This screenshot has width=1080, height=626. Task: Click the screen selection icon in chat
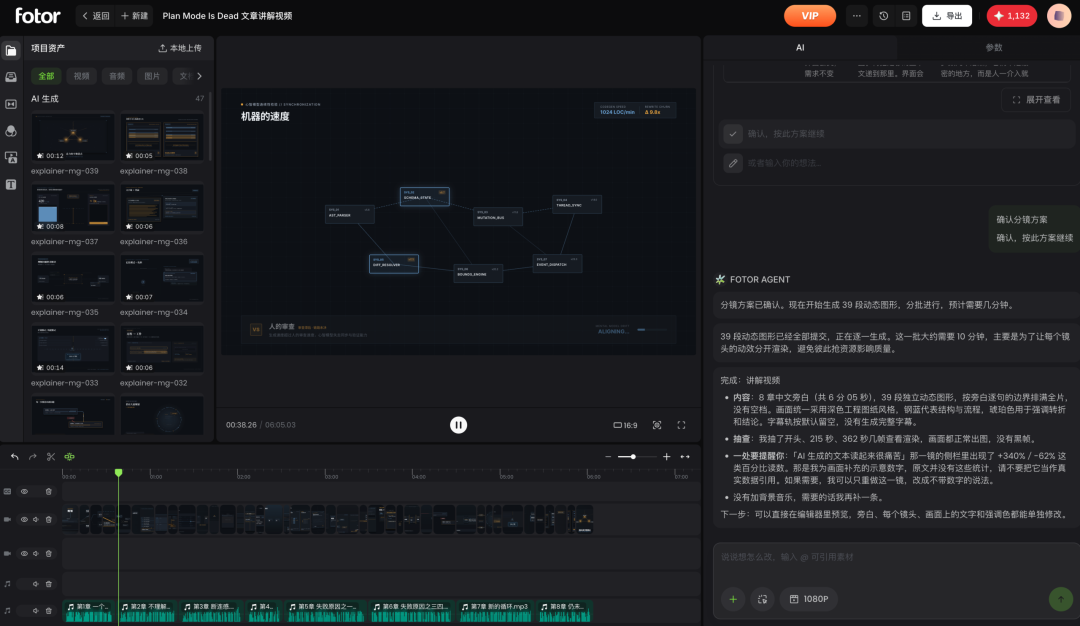762,599
